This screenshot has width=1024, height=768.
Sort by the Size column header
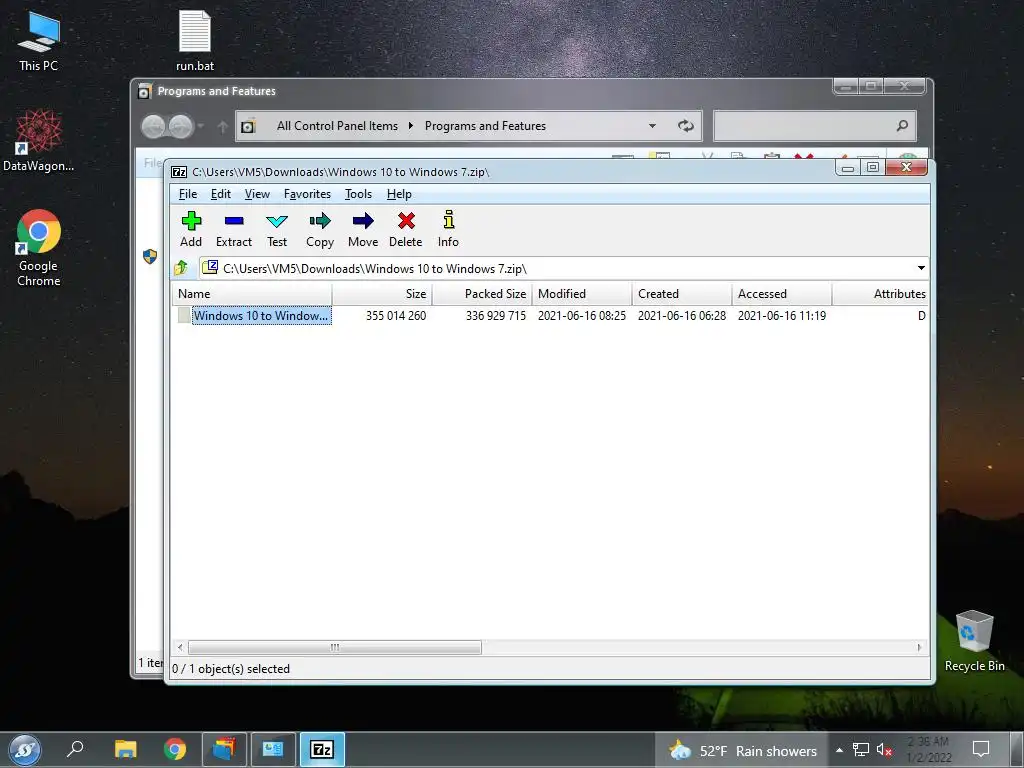pos(382,294)
